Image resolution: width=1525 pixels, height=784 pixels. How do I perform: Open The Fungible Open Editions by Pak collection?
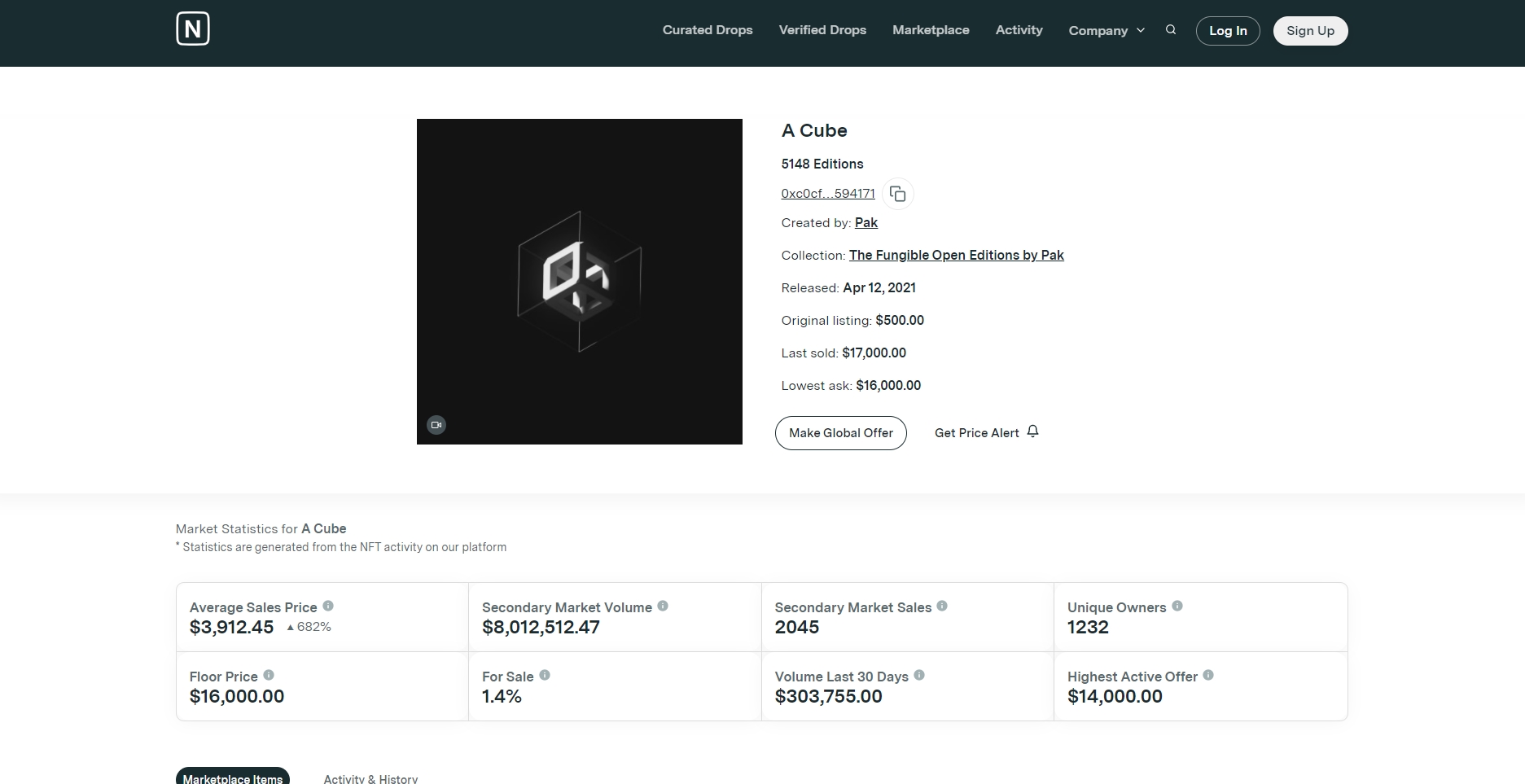(x=957, y=256)
